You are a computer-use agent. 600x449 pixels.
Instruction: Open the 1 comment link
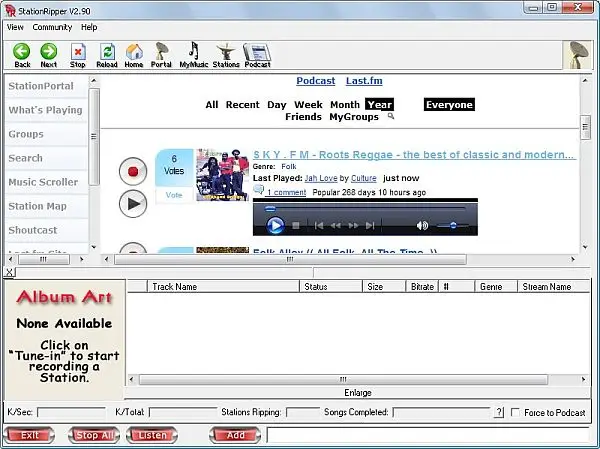286,192
